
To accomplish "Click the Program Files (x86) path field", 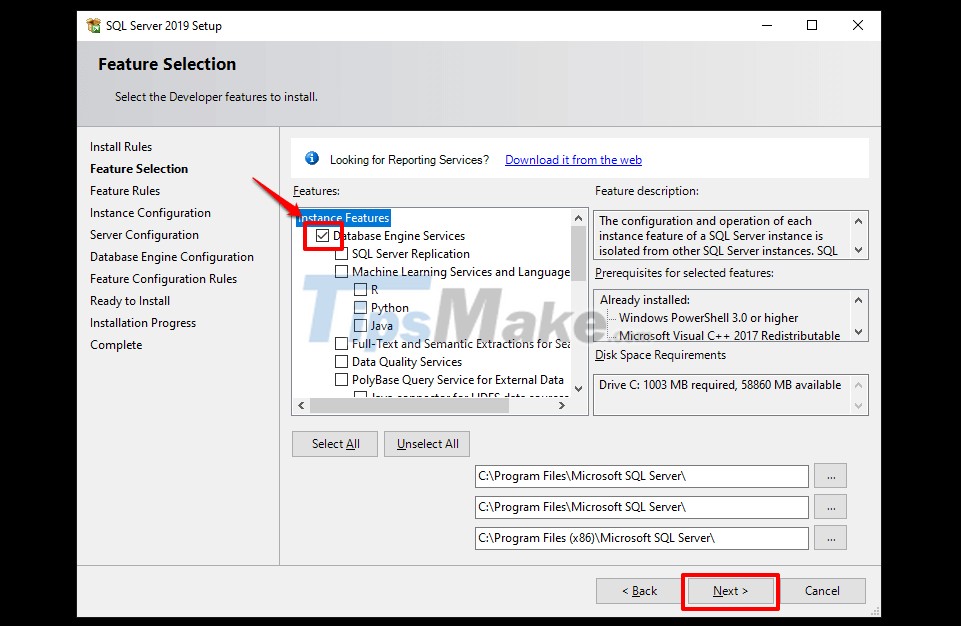I will 642,538.
